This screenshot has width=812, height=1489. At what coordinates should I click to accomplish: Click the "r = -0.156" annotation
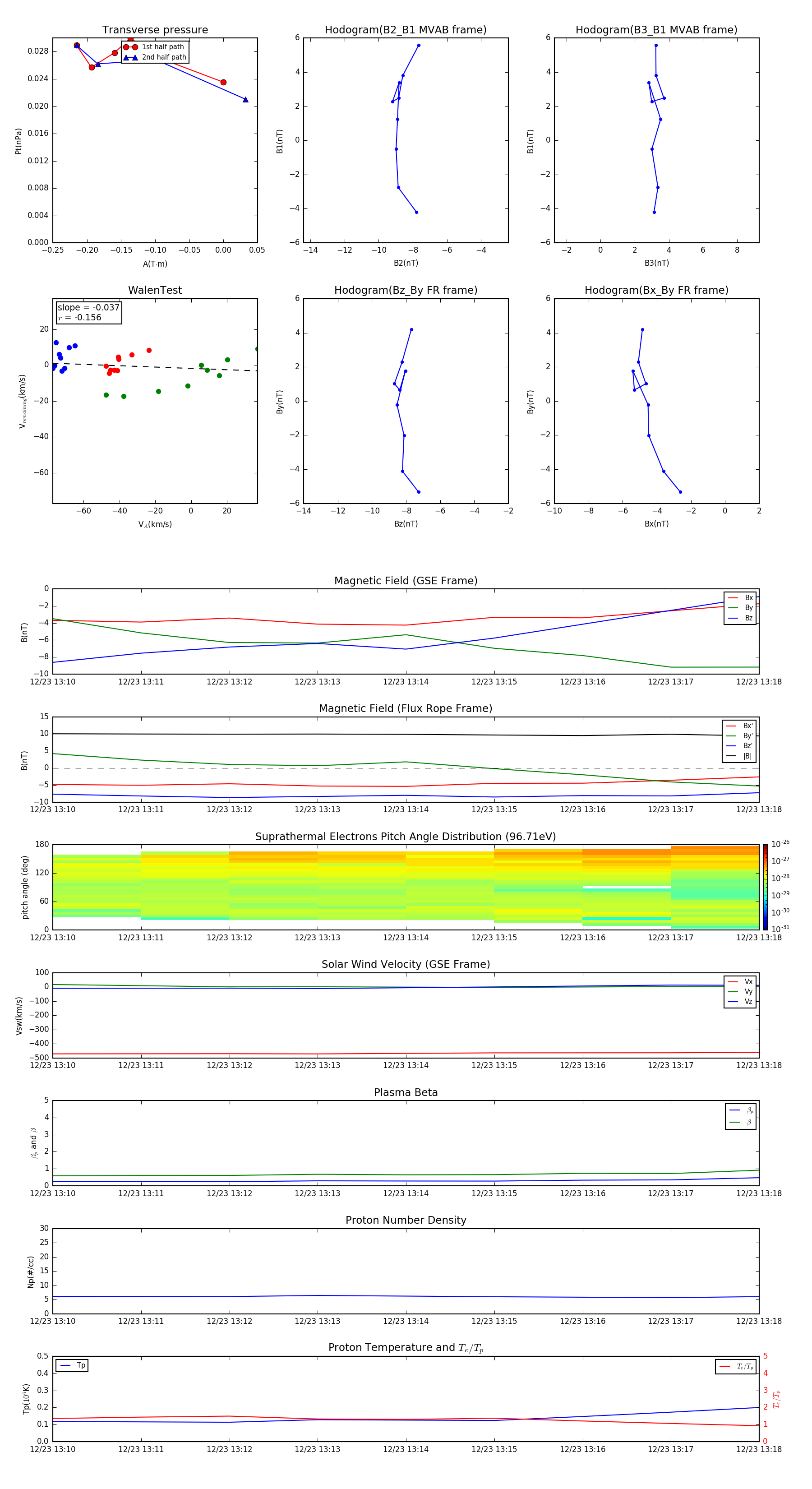point(80,317)
